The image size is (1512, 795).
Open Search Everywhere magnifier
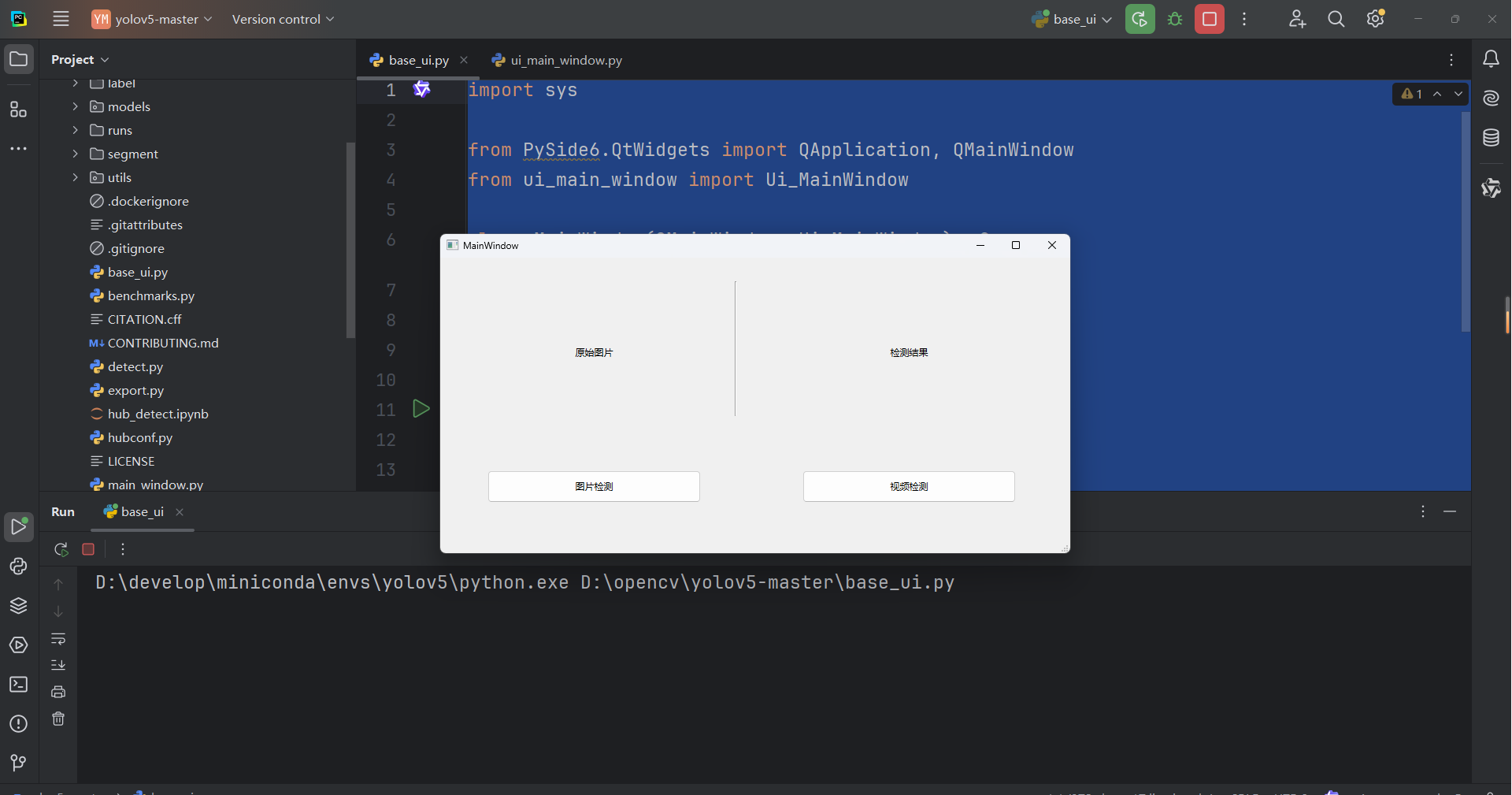1336,18
